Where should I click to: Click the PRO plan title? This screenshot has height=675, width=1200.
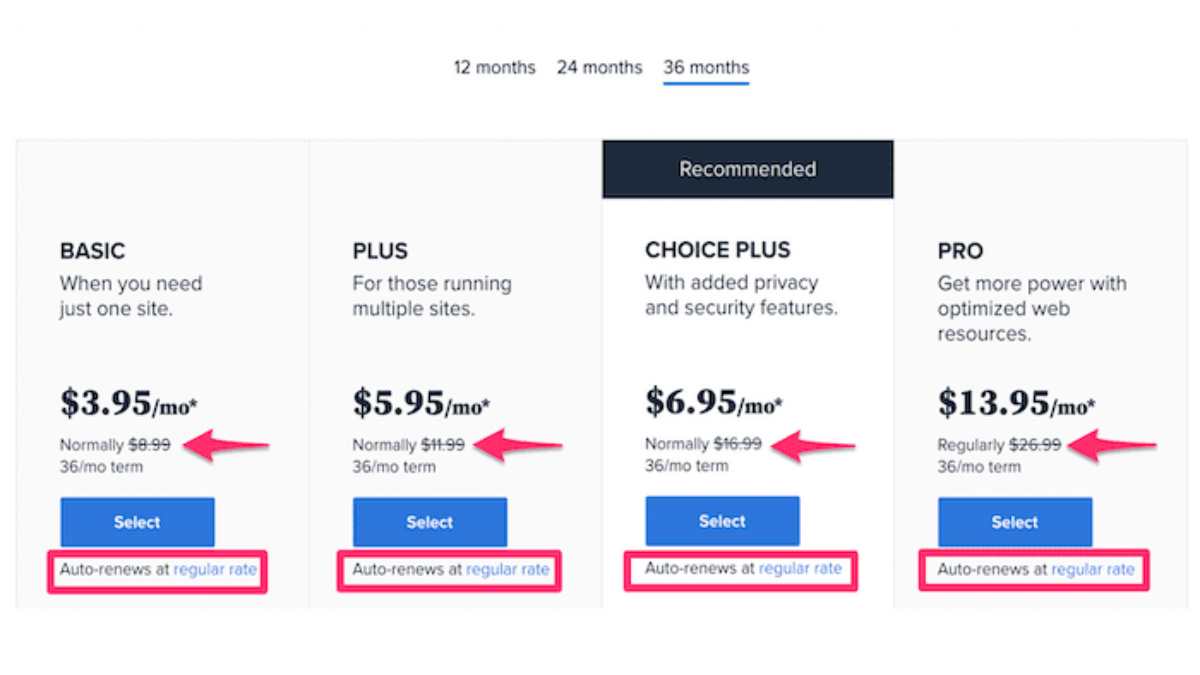[960, 251]
